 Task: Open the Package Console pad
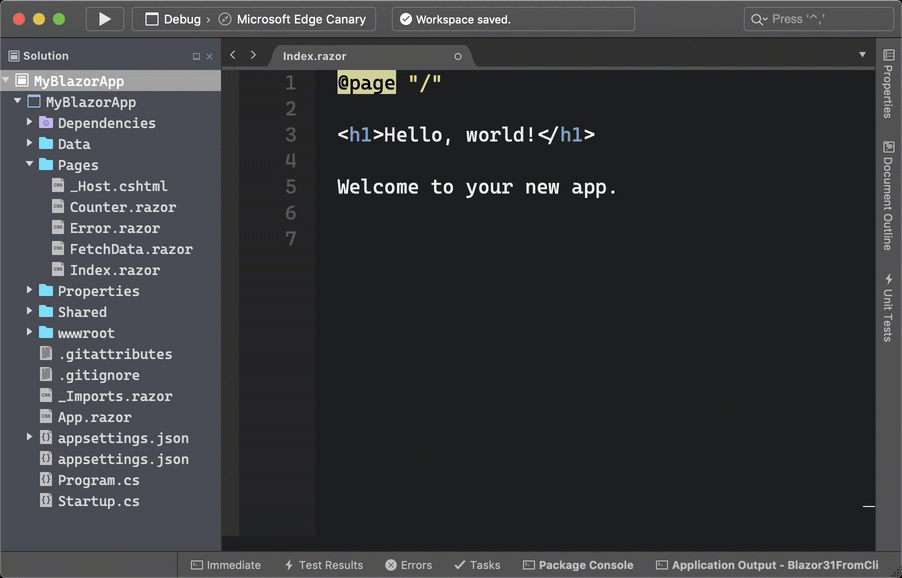pos(578,565)
